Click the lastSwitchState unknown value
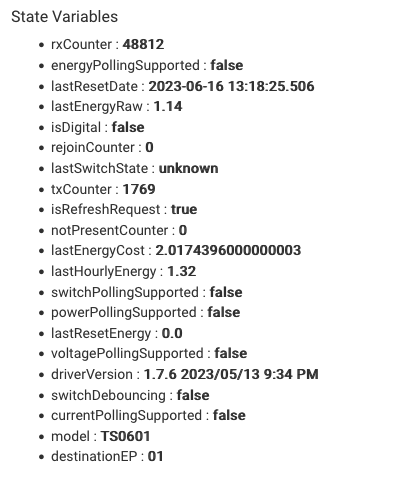Screen dimensions: 406x486 [x=188, y=169]
